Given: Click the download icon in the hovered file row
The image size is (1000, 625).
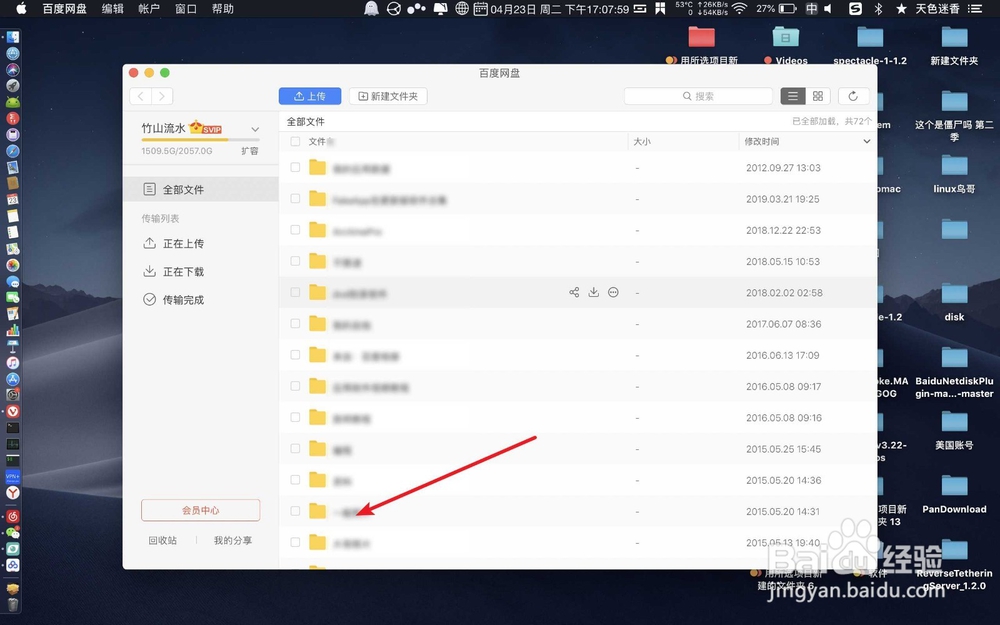Looking at the screenshot, I should pos(594,292).
